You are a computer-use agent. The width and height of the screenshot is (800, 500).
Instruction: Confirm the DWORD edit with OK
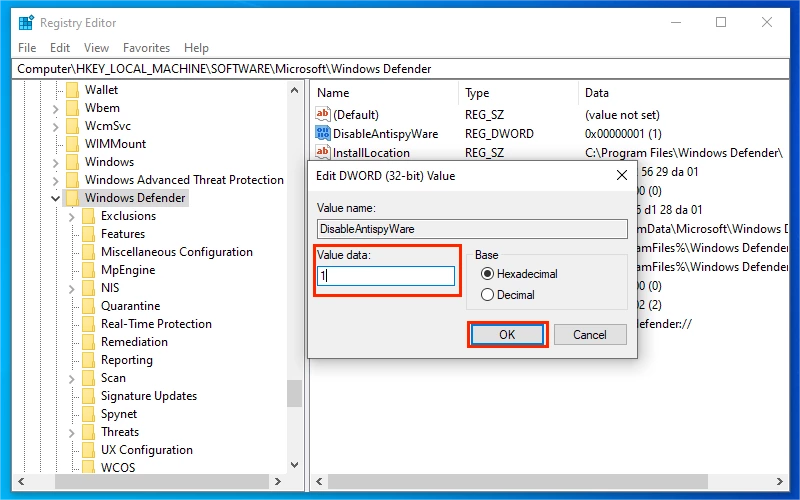tap(507, 335)
